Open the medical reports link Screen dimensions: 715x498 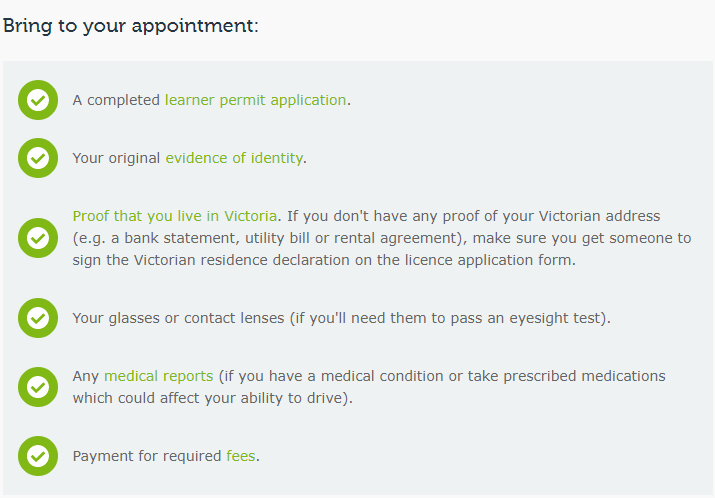click(x=159, y=376)
